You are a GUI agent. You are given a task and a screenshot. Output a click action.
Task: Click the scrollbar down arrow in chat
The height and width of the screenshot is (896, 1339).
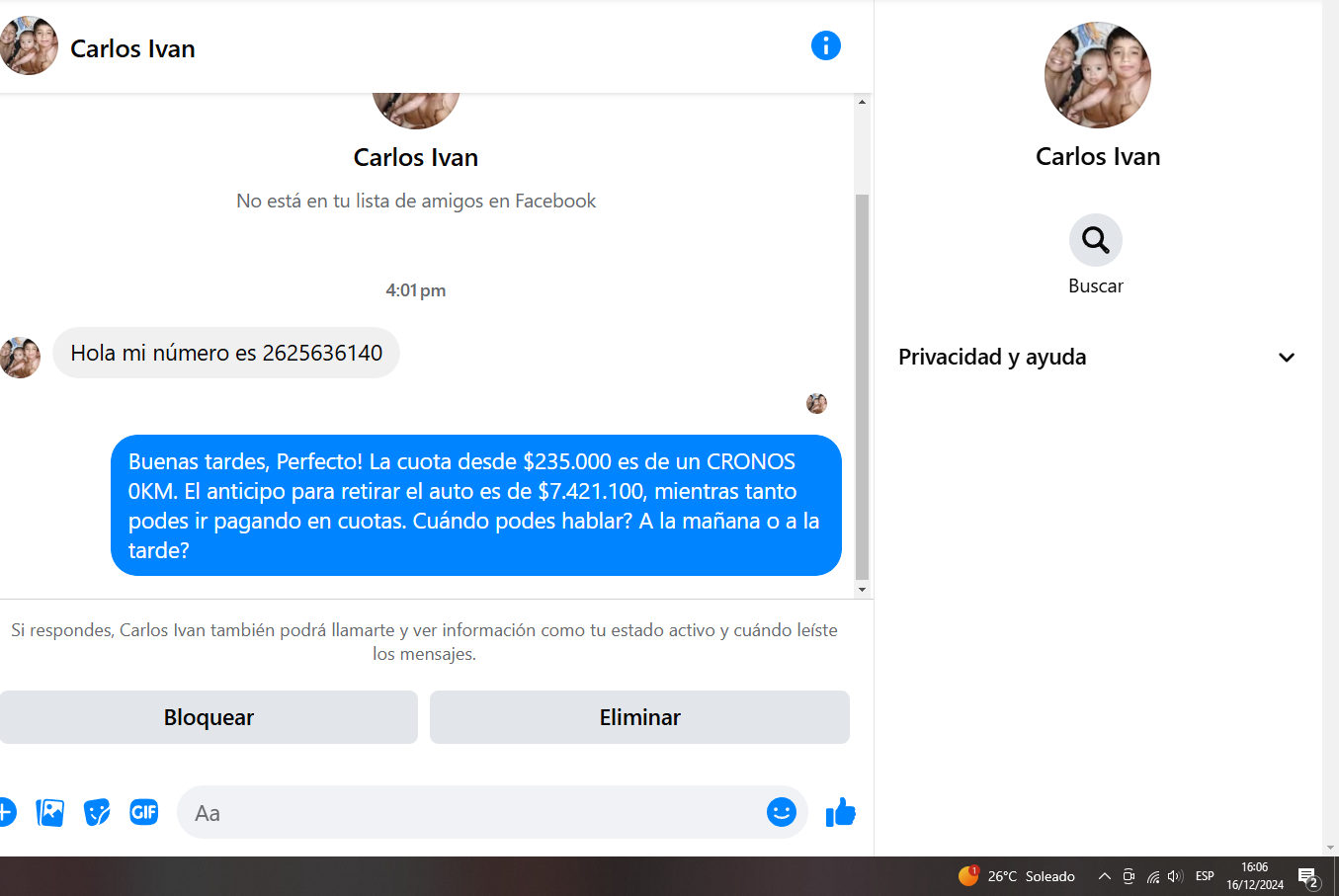pos(862,590)
